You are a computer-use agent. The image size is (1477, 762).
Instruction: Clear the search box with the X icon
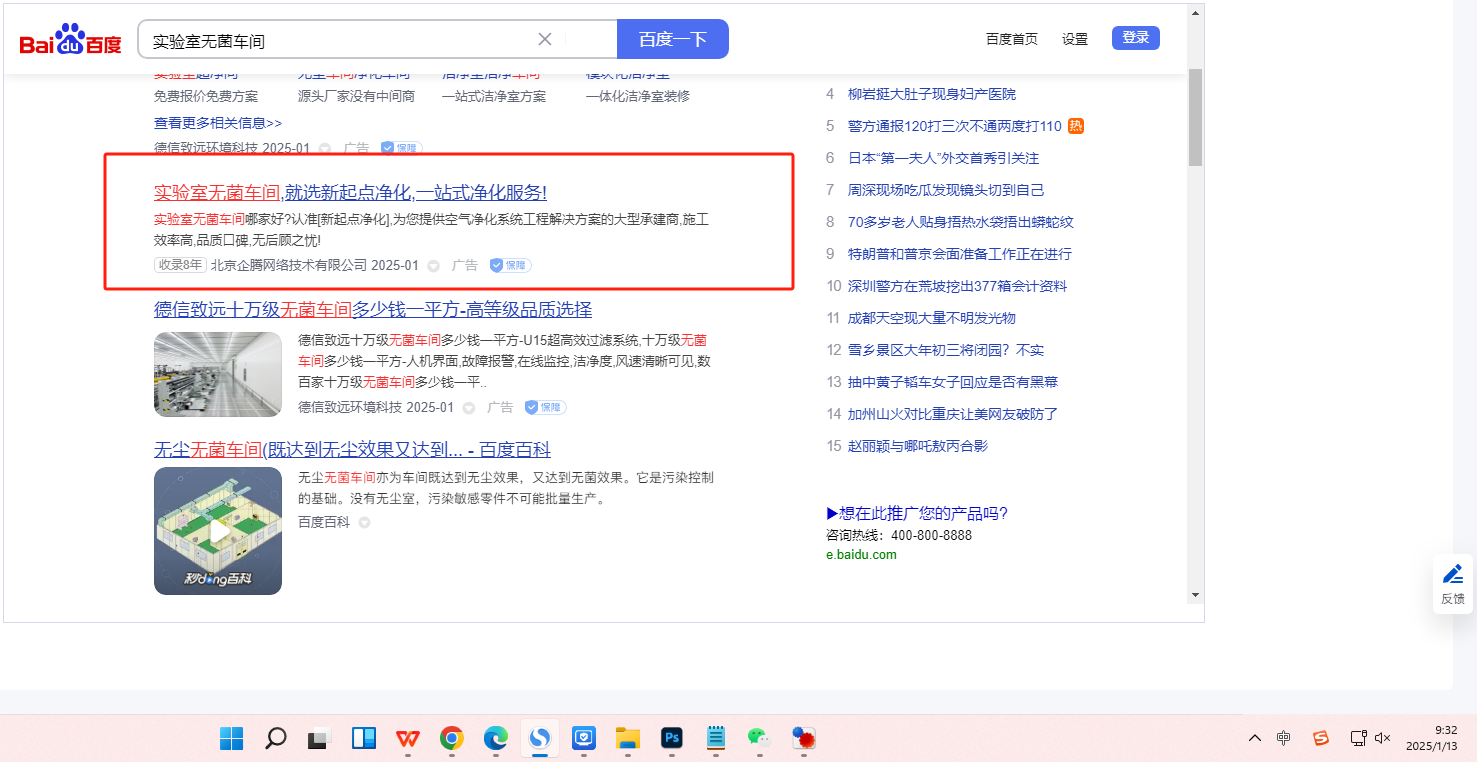(545, 39)
